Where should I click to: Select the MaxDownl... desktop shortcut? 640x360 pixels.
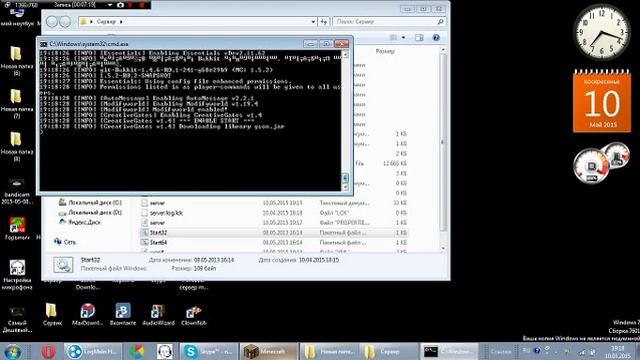point(87,314)
